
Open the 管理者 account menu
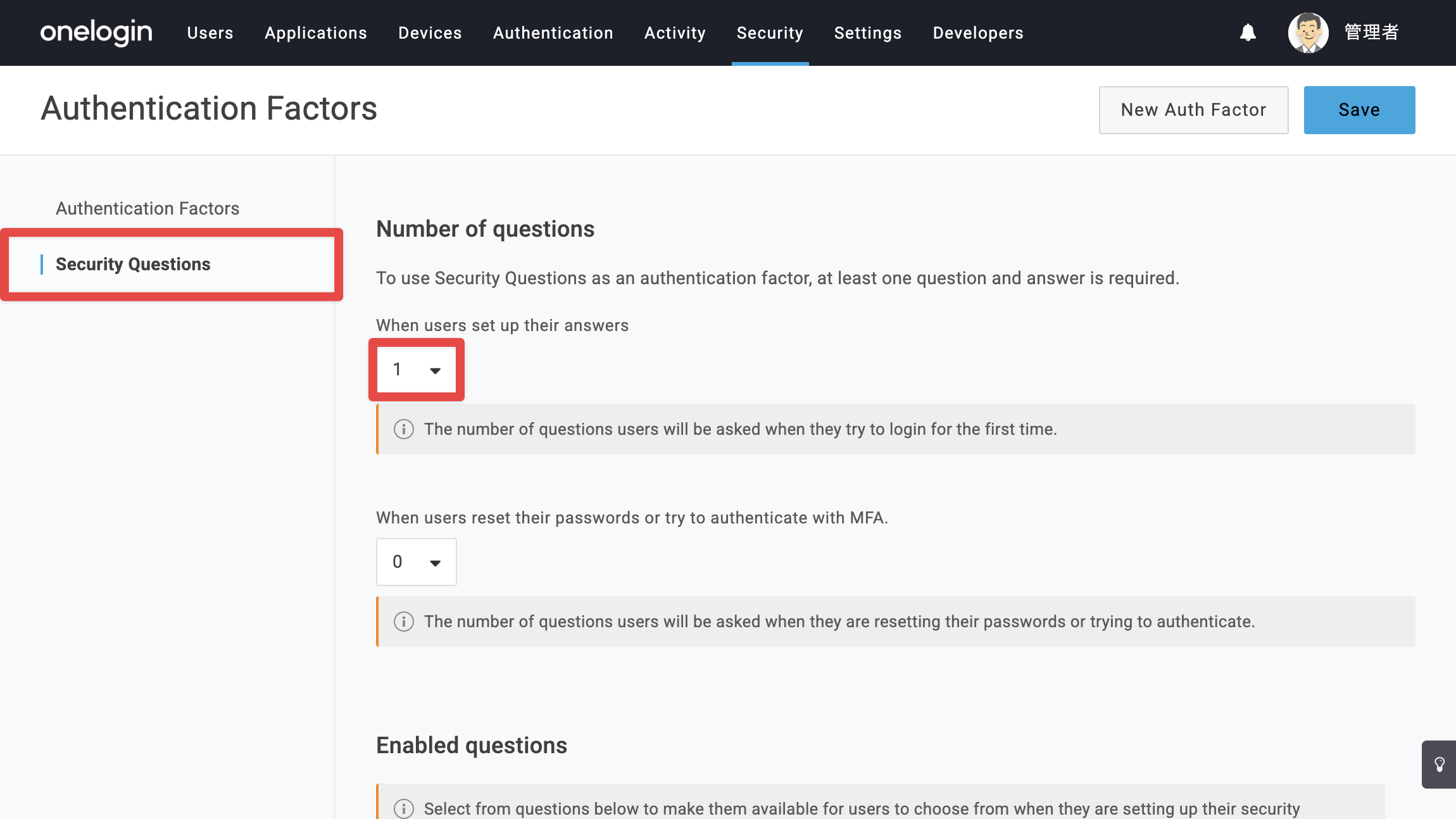(x=1371, y=32)
